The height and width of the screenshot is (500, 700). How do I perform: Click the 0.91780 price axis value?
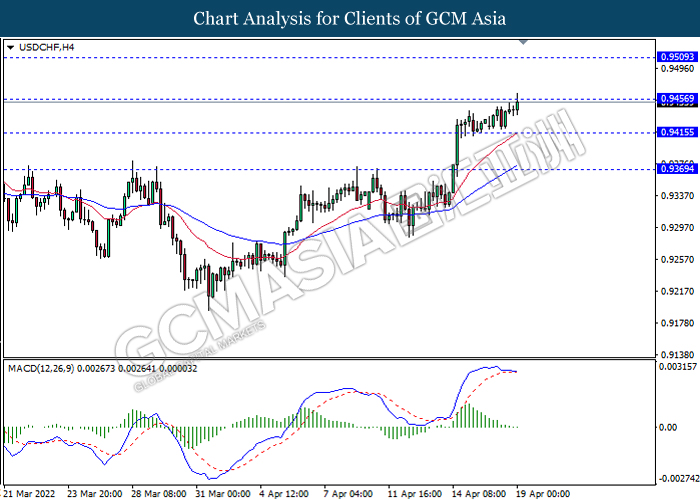(678, 323)
